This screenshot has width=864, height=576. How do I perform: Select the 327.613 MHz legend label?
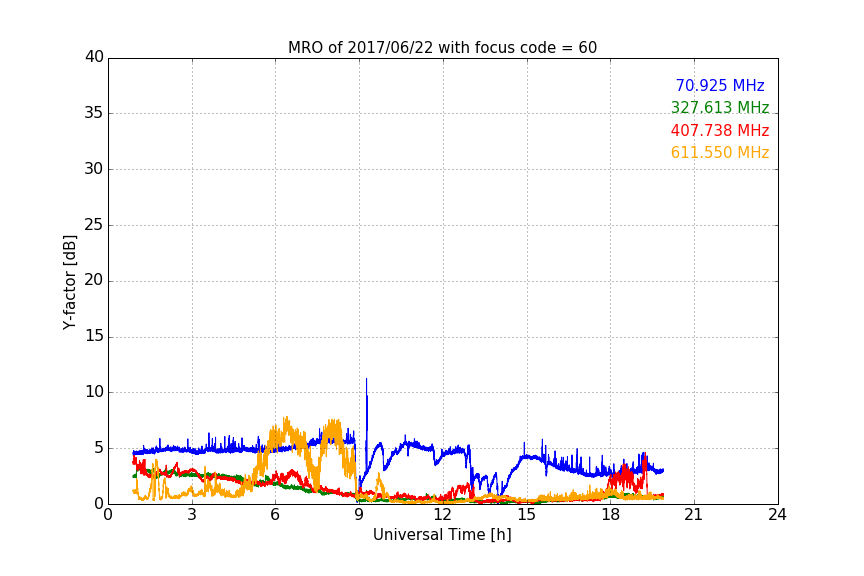click(x=720, y=107)
